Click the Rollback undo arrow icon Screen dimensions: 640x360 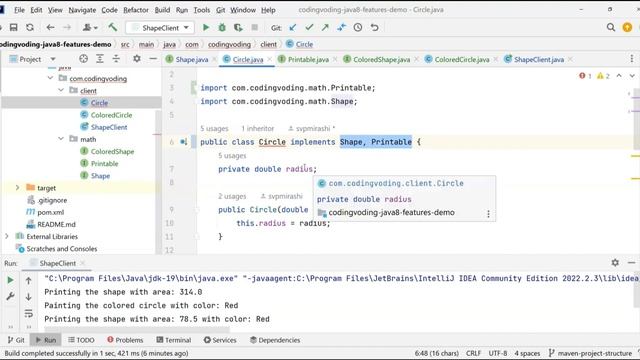(x=374, y=27)
